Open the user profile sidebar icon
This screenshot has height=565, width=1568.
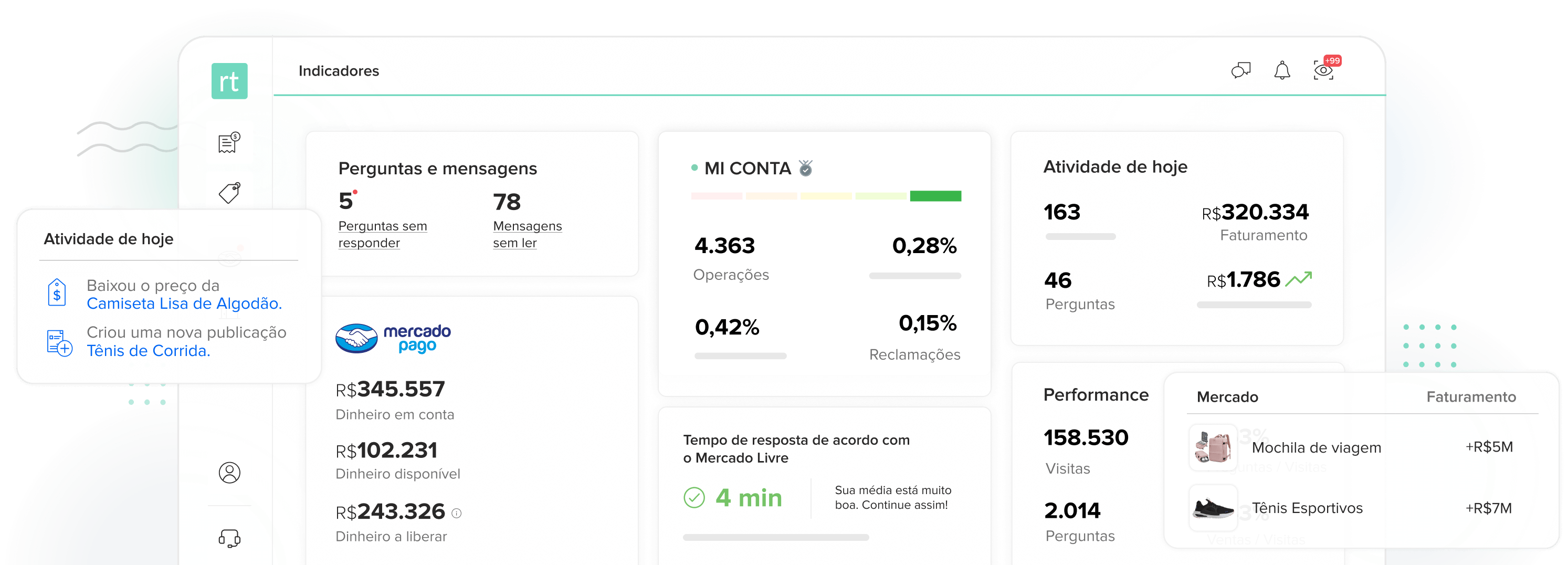point(229,473)
